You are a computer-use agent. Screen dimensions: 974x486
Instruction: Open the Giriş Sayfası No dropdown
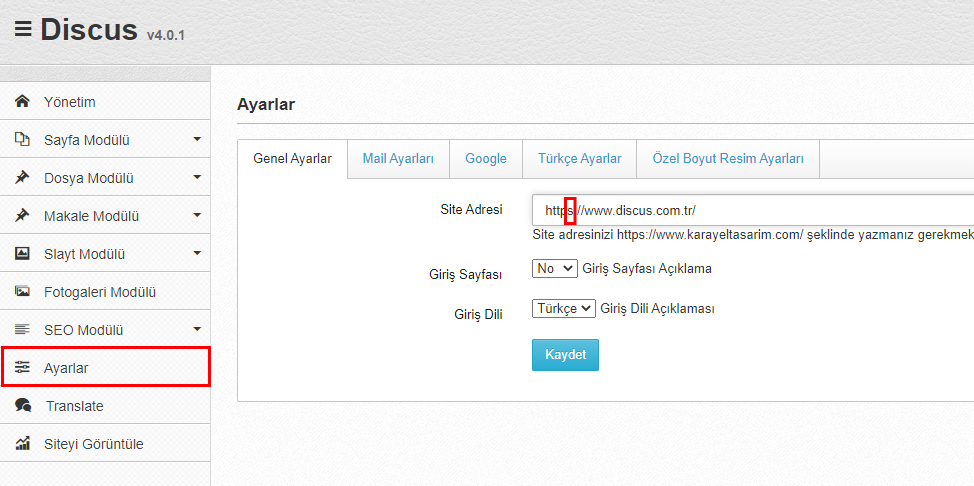coord(555,268)
